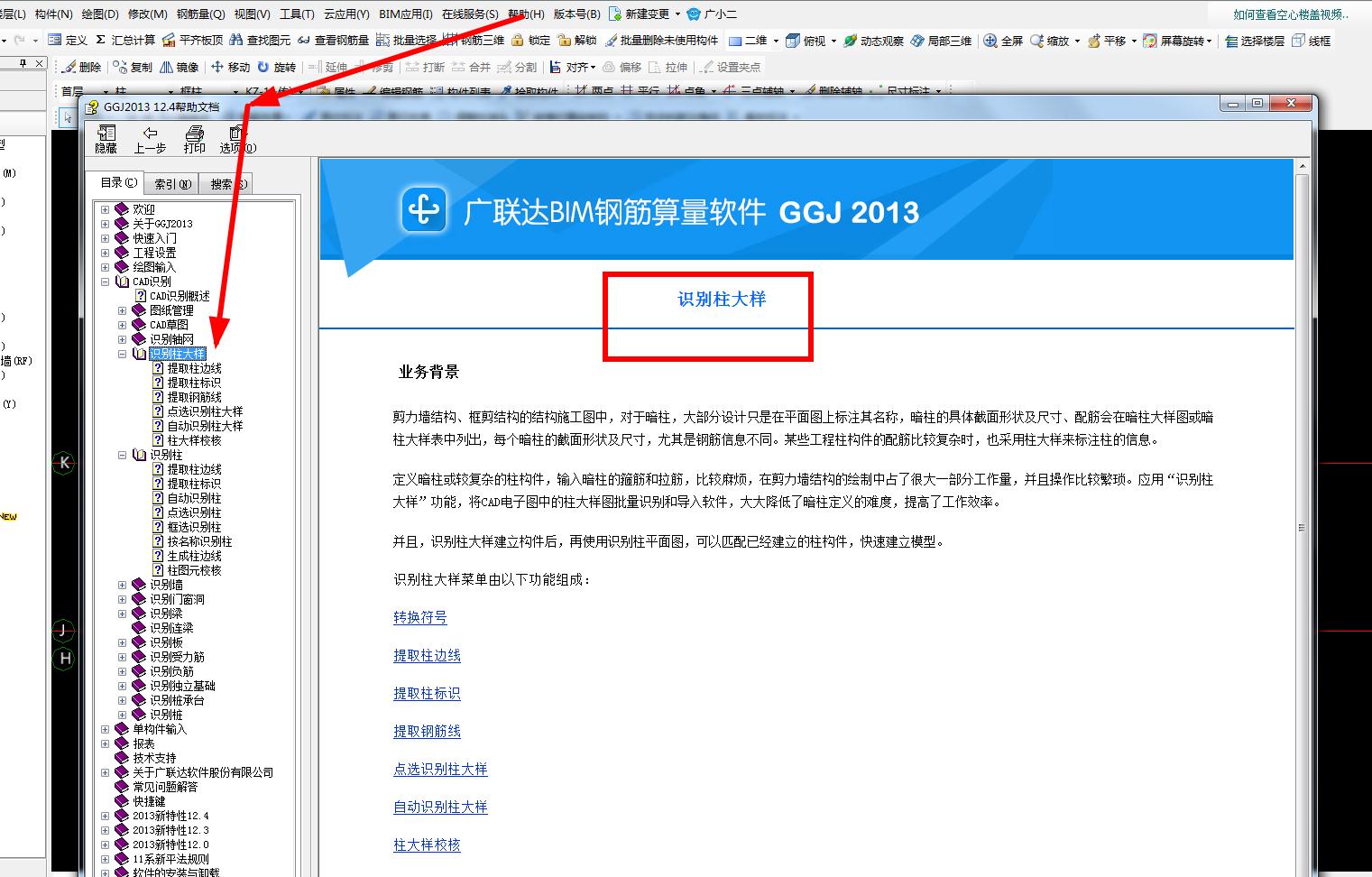Select 快捷键 topic in help tree
This screenshot has height=877, width=1372.
149,801
